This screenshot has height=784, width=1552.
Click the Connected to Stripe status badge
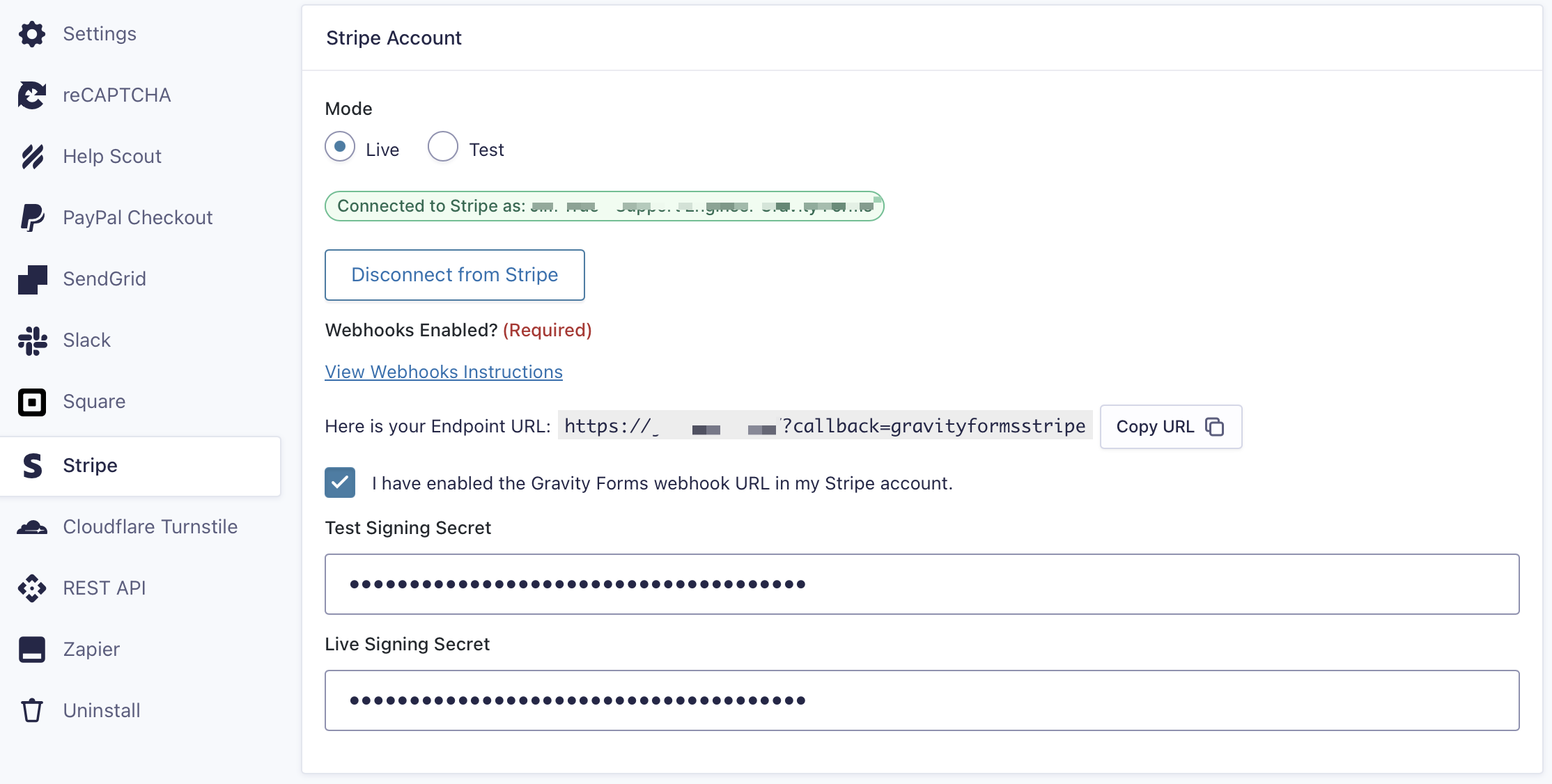(x=605, y=206)
